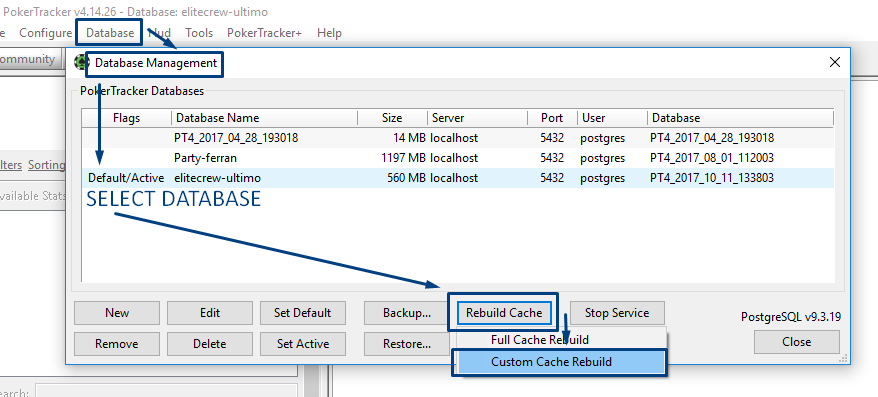Click the Sorting link in main window
This screenshot has width=878, height=397.
46,165
